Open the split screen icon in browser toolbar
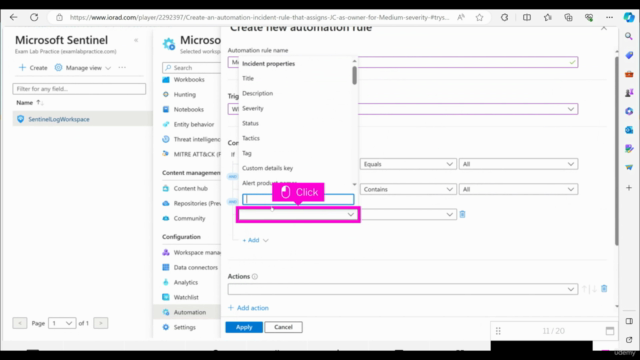Viewport: 640px width, 360px height. coord(527,17)
